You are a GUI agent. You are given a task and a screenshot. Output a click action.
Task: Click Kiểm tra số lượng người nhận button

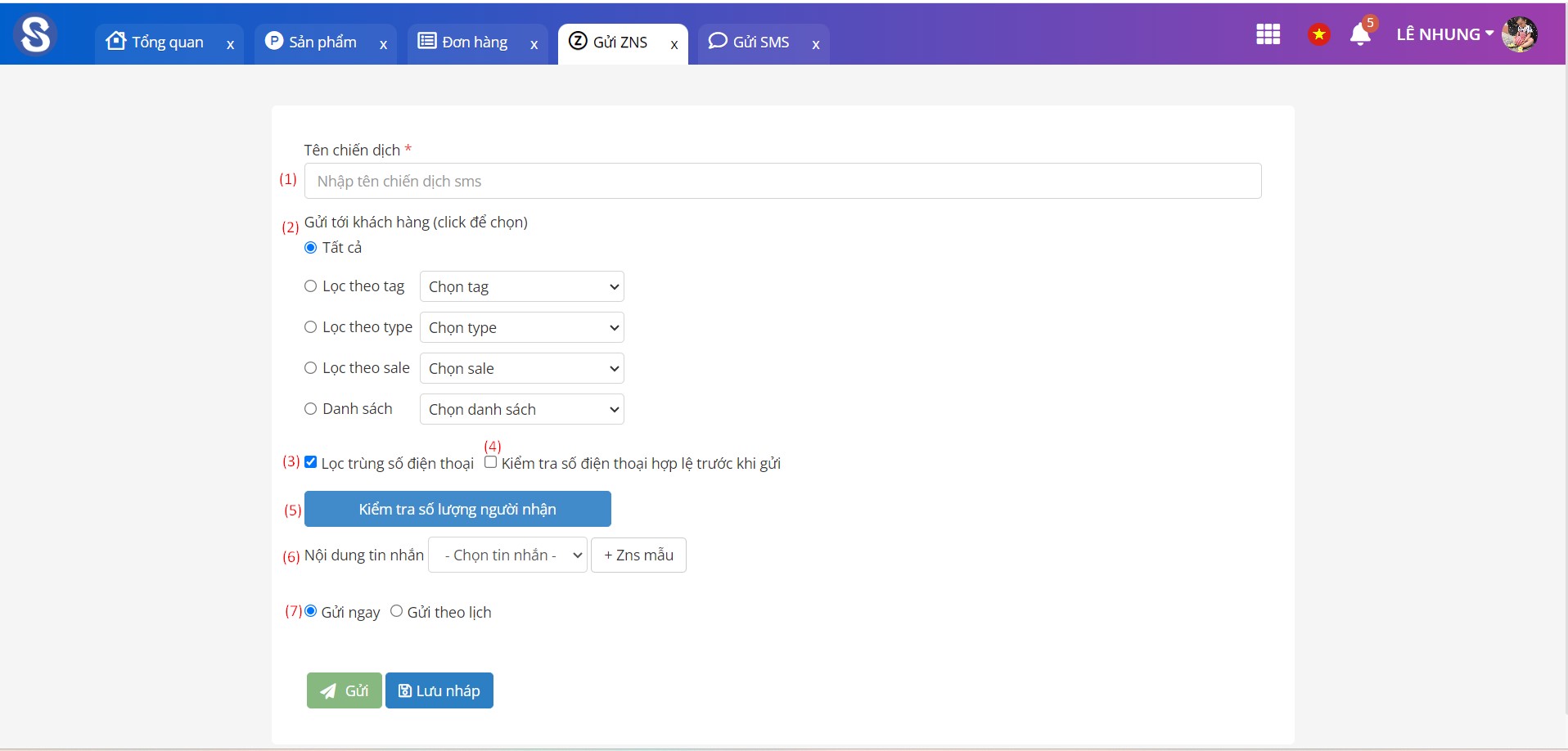point(457,509)
